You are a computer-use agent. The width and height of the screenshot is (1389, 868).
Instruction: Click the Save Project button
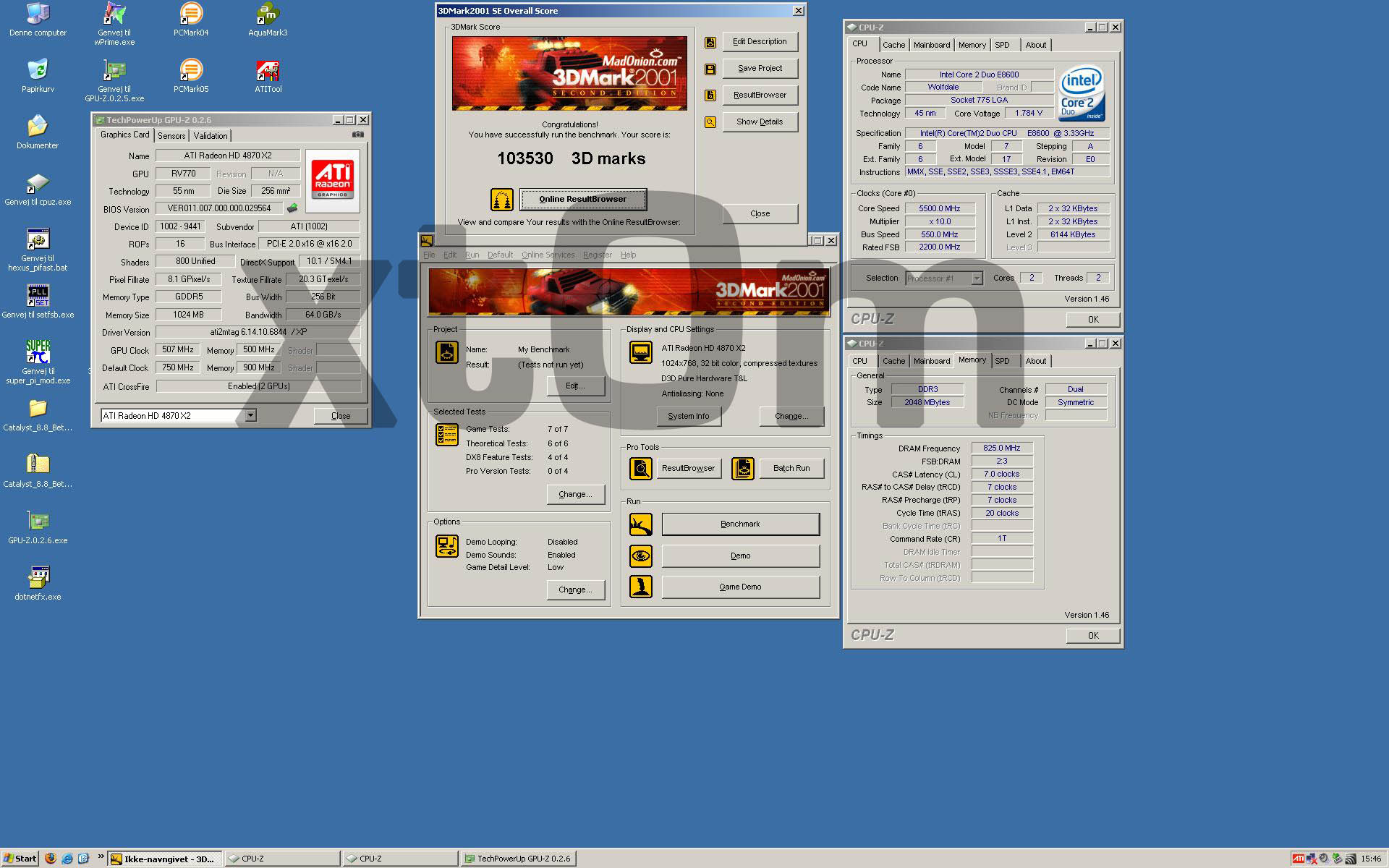[x=760, y=68]
